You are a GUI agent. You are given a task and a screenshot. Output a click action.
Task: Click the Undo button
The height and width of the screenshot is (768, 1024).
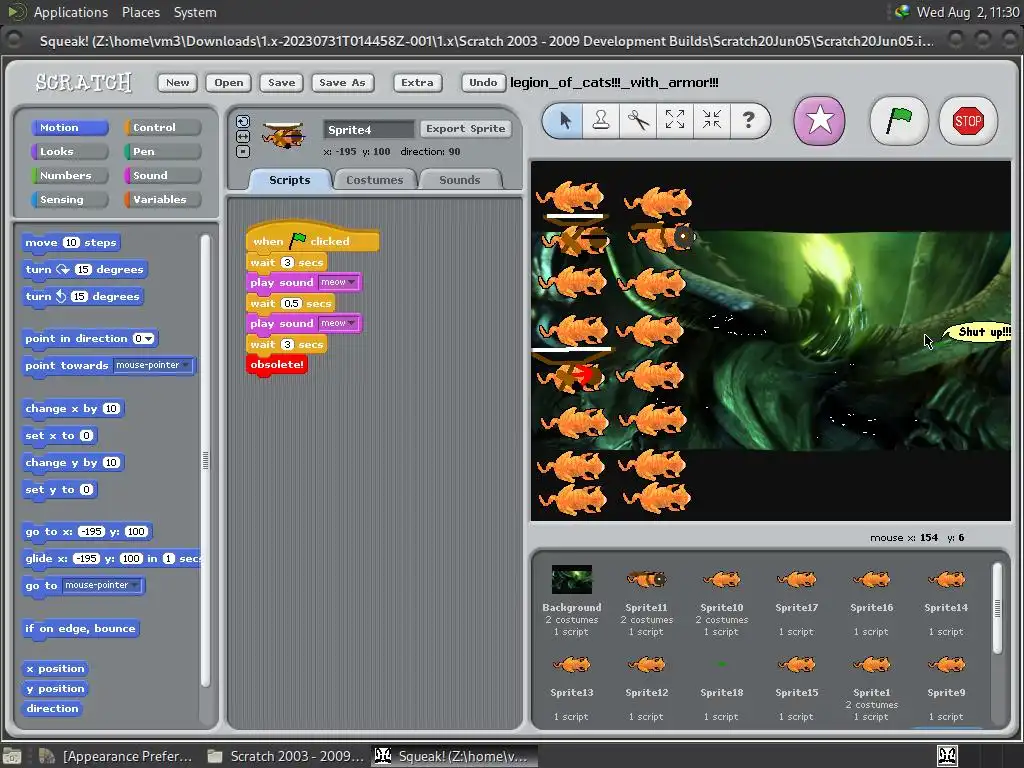483,82
